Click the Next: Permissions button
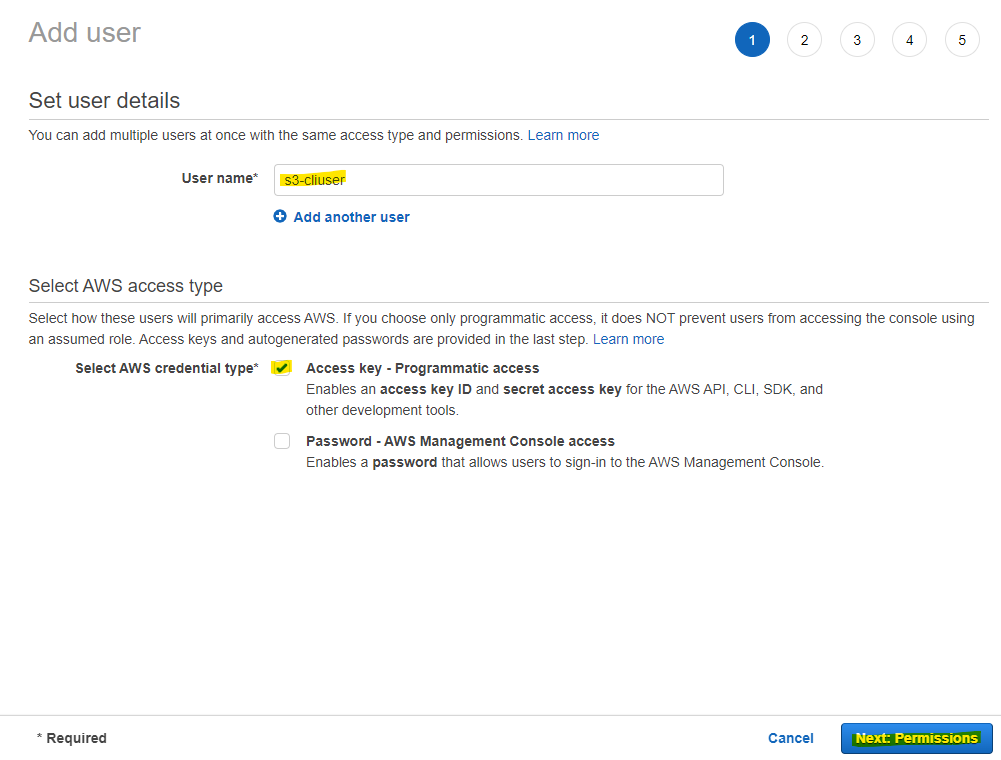Viewport: 1001px width, 760px height. pyautogui.click(x=916, y=738)
